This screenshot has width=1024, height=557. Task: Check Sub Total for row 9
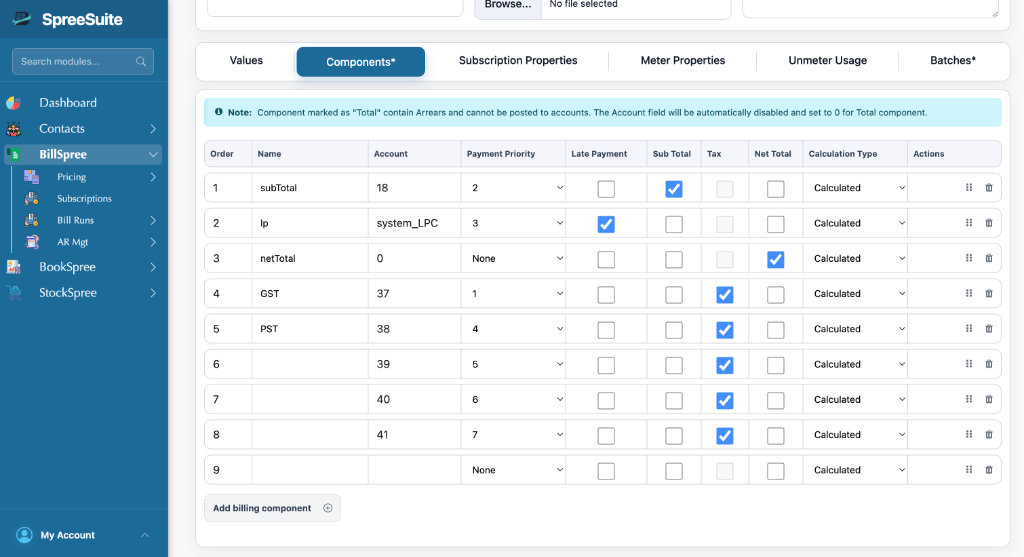tap(673, 471)
